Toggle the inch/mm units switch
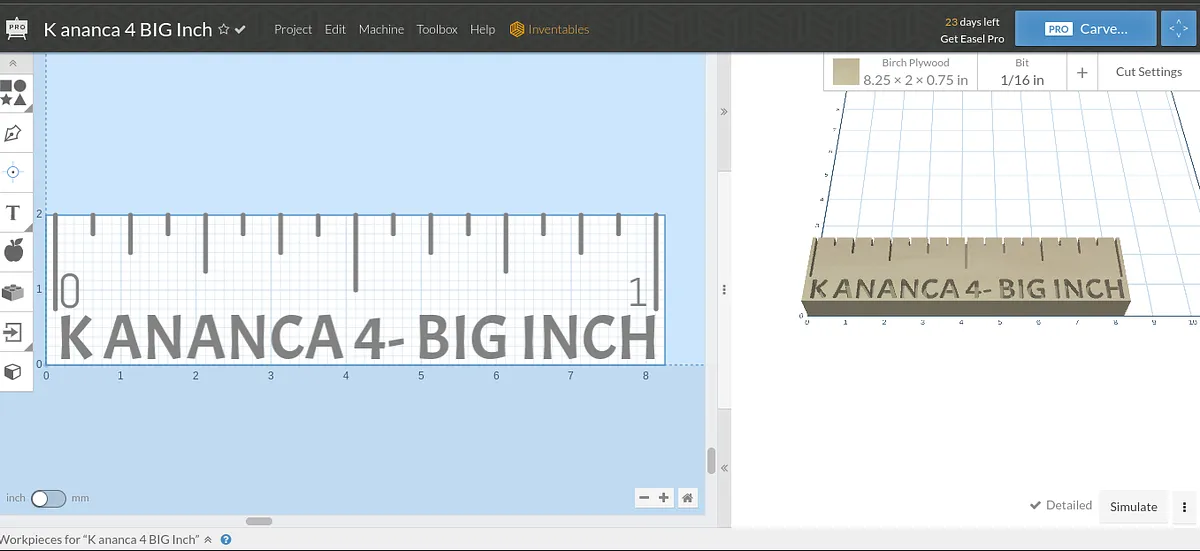This screenshot has height=551, width=1200. [x=48, y=498]
